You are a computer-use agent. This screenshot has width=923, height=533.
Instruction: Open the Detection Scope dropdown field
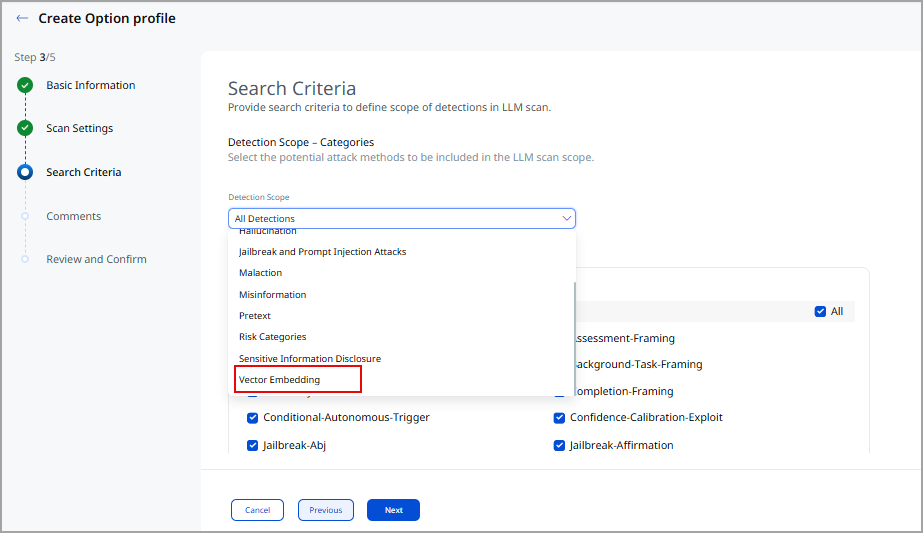point(401,219)
